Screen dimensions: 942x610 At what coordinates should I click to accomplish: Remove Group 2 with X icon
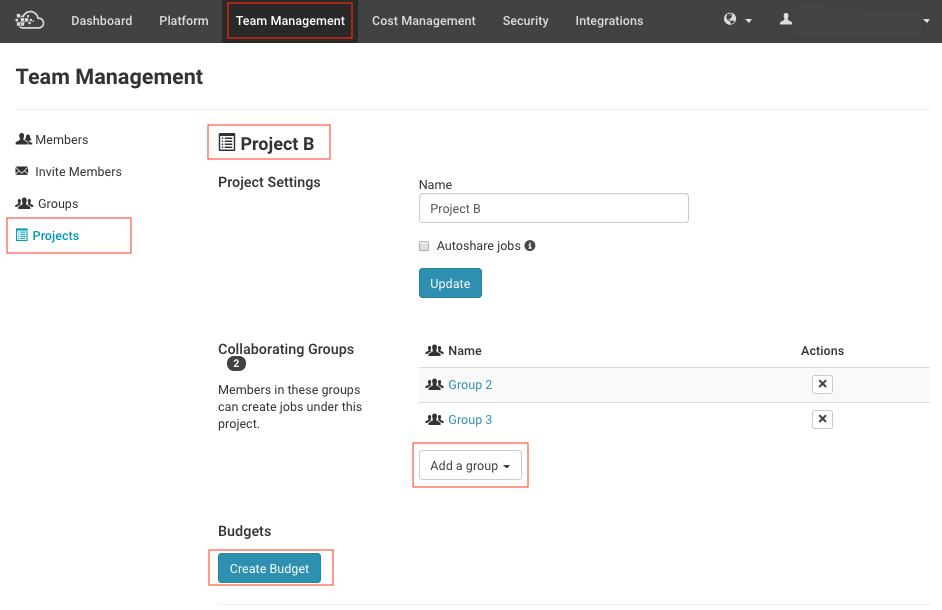tap(822, 385)
